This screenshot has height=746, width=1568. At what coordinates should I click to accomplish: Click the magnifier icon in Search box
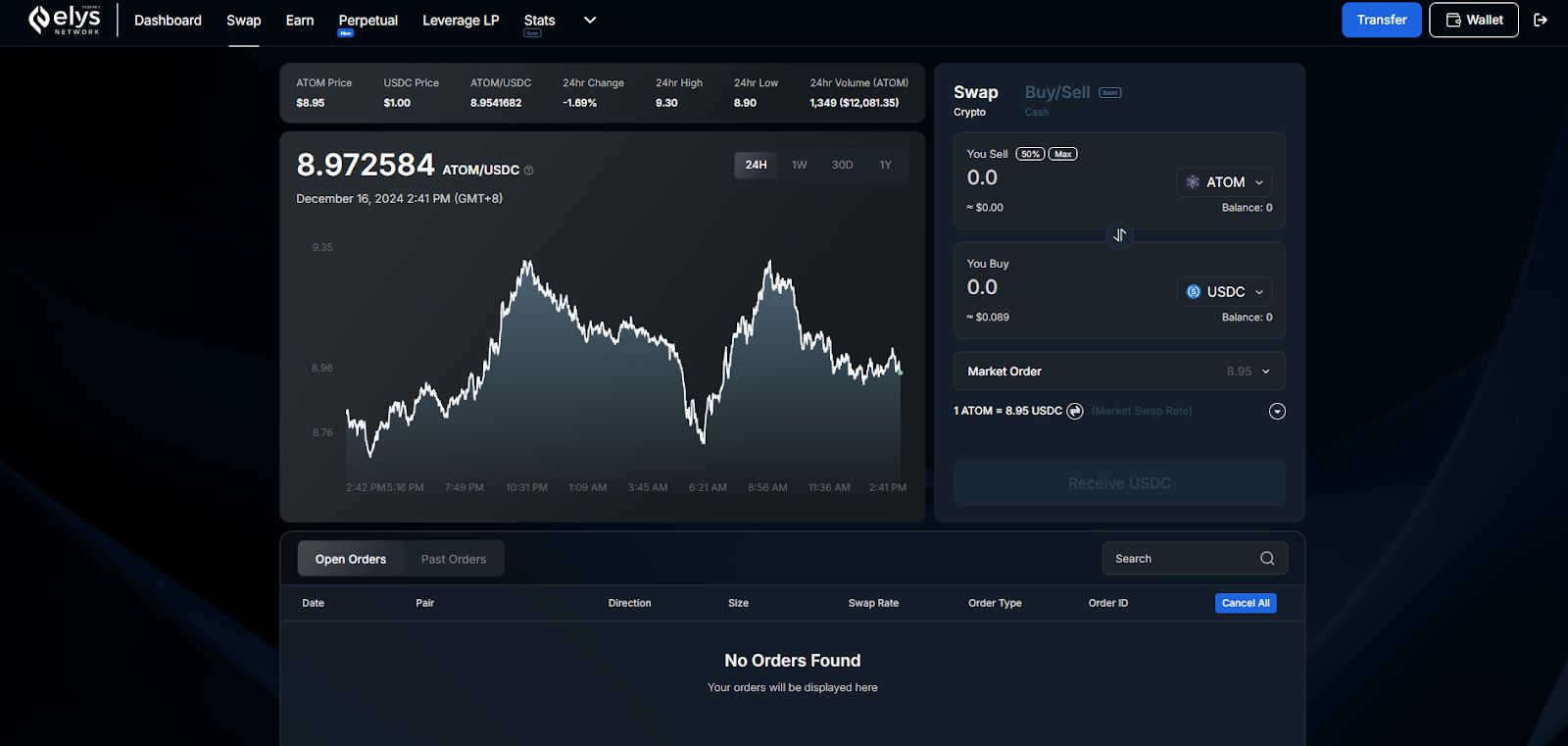click(x=1267, y=559)
